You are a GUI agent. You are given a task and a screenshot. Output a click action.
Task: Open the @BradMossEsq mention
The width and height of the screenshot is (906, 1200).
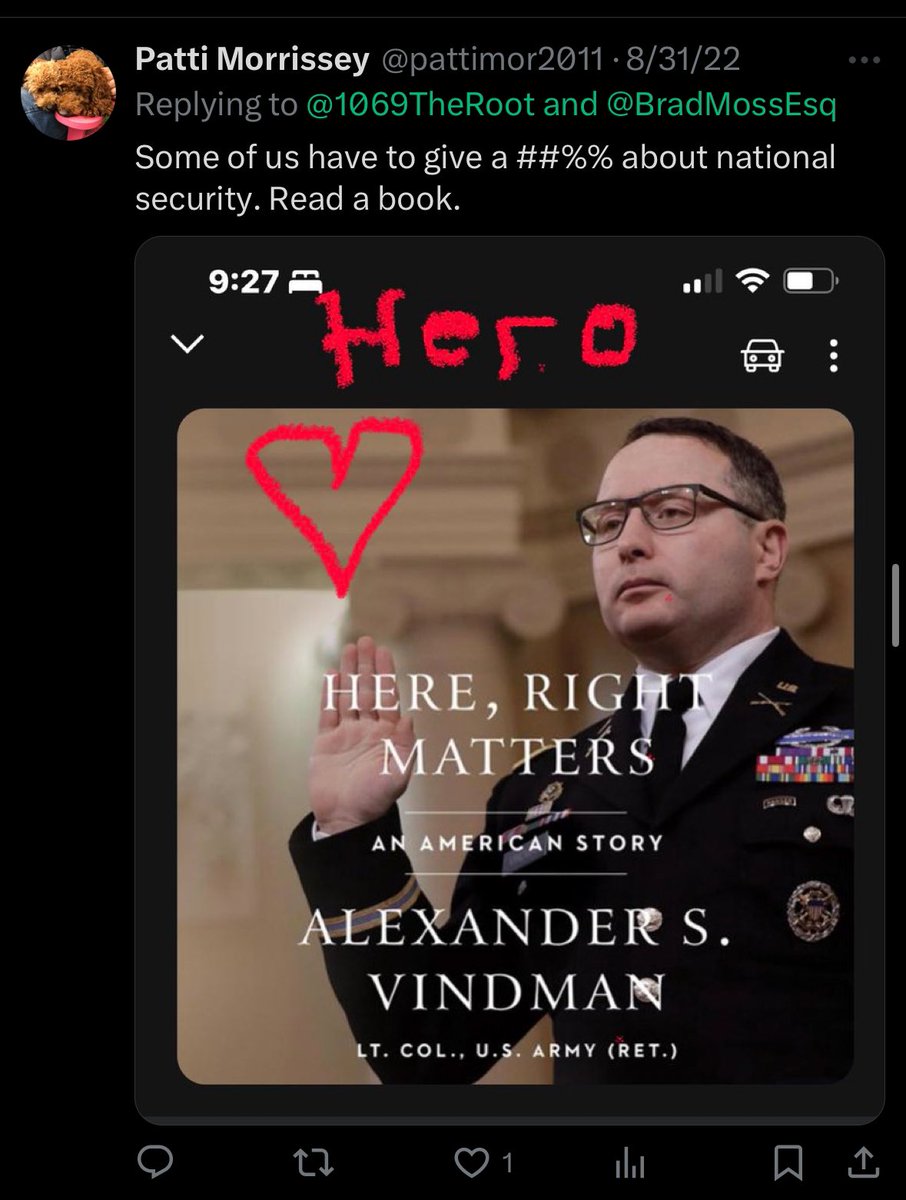[720, 104]
